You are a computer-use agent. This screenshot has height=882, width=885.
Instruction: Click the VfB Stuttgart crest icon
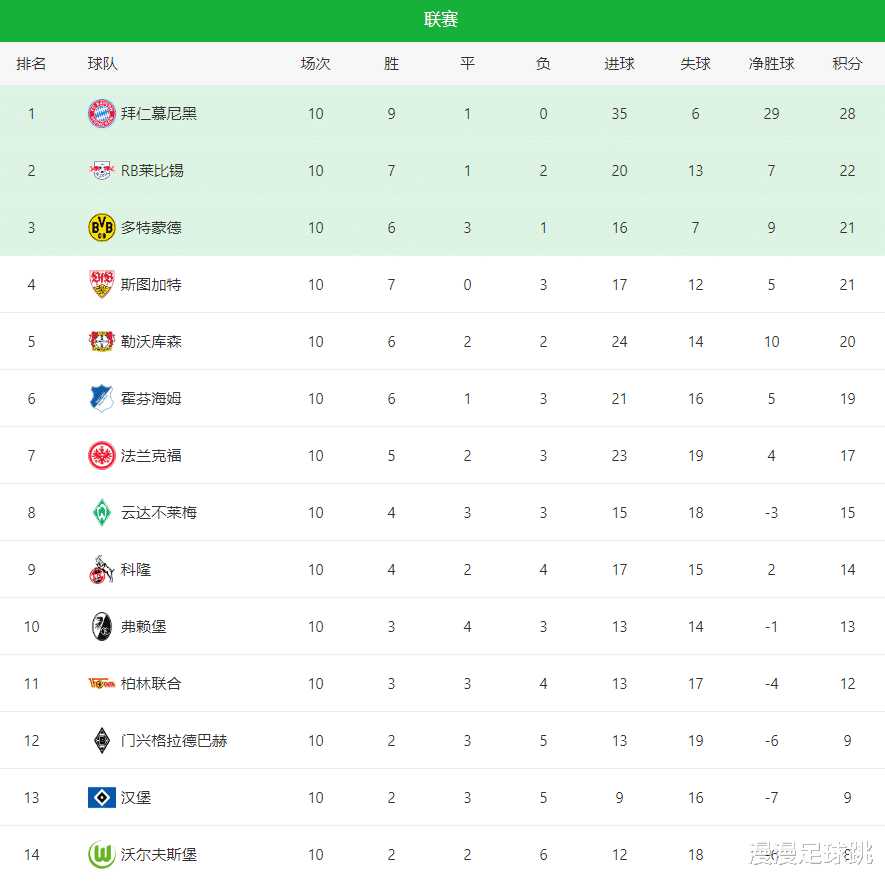102,285
